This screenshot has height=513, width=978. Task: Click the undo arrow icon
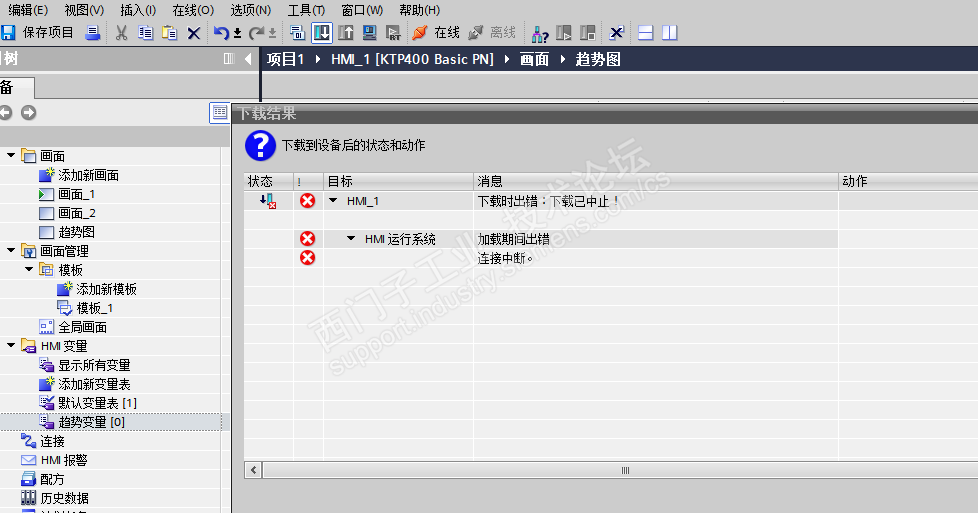221,32
